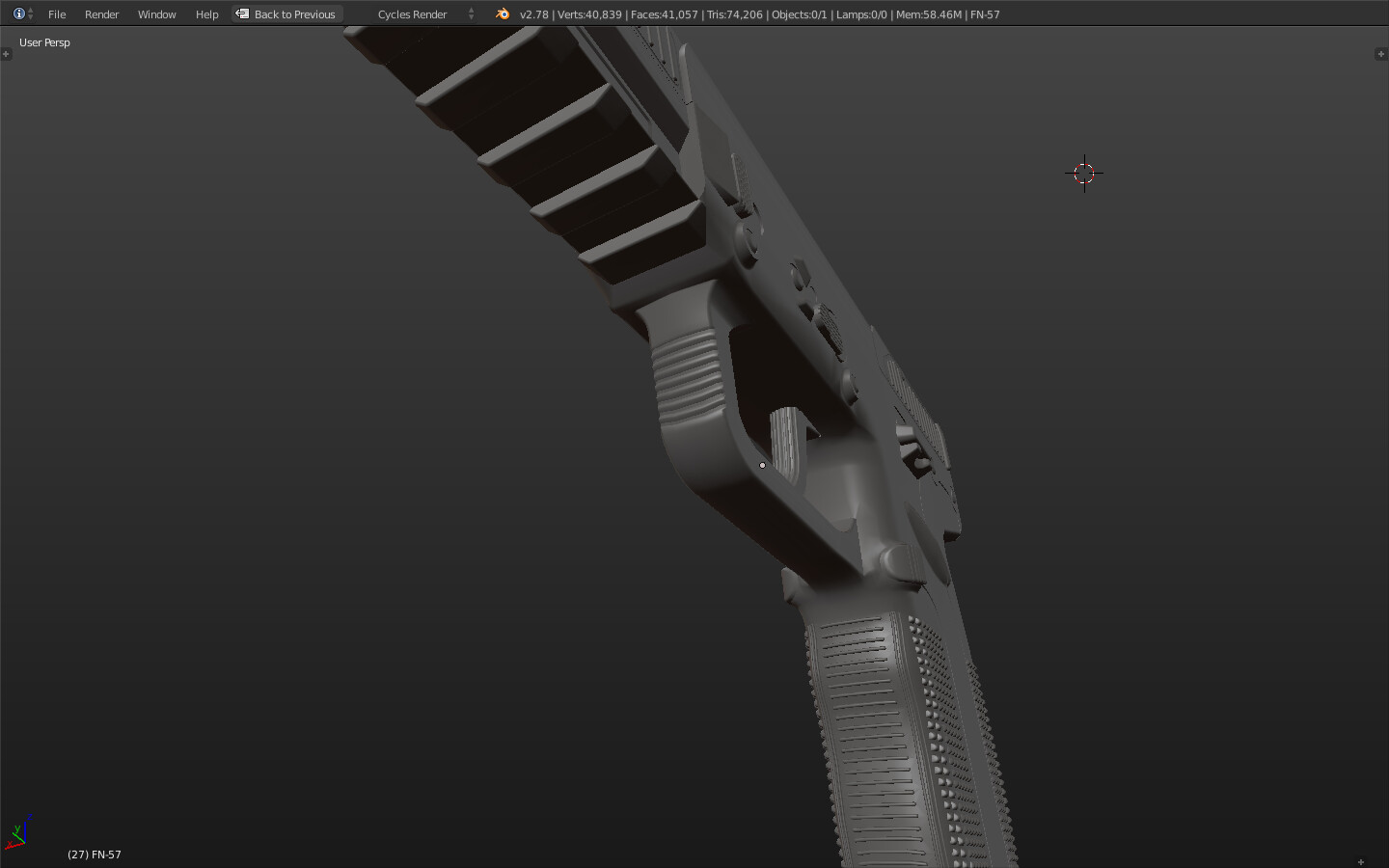
Task: Click the Tris:74,206 statistic text
Action: (734, 14)
